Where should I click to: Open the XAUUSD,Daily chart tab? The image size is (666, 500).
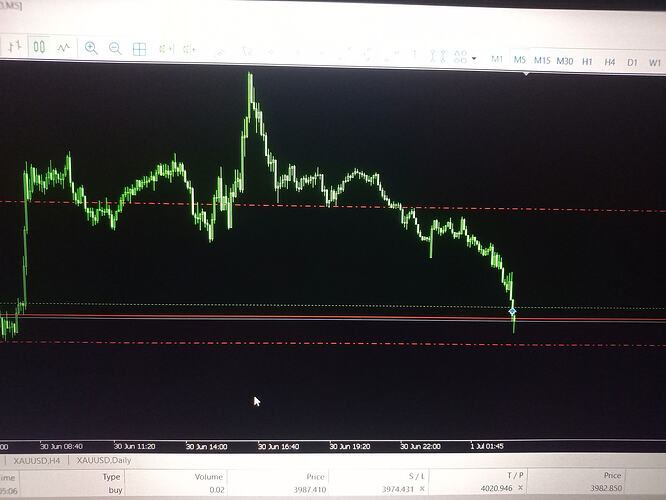coord(104,460)
